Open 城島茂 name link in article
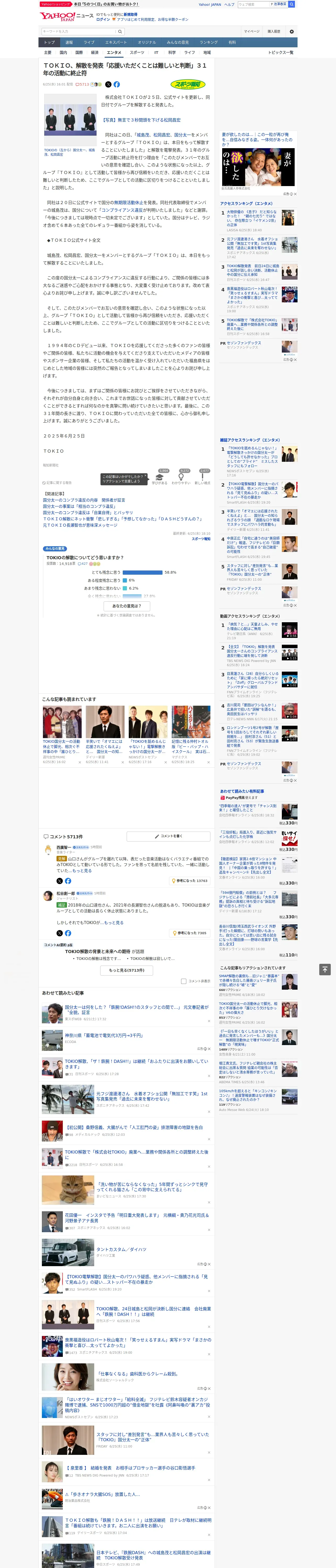 pos(143,135)
